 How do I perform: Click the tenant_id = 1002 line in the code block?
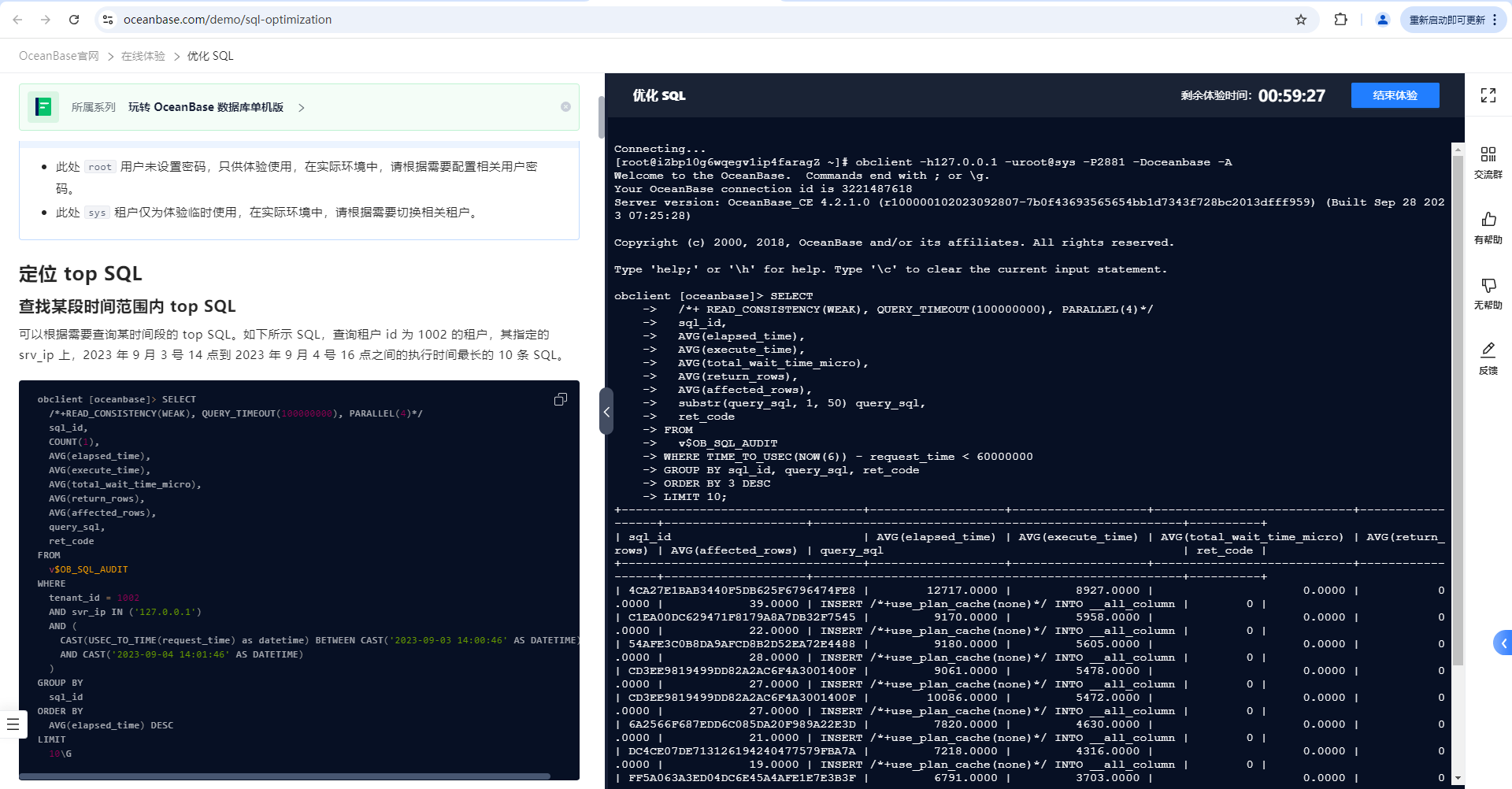(94, 598)
